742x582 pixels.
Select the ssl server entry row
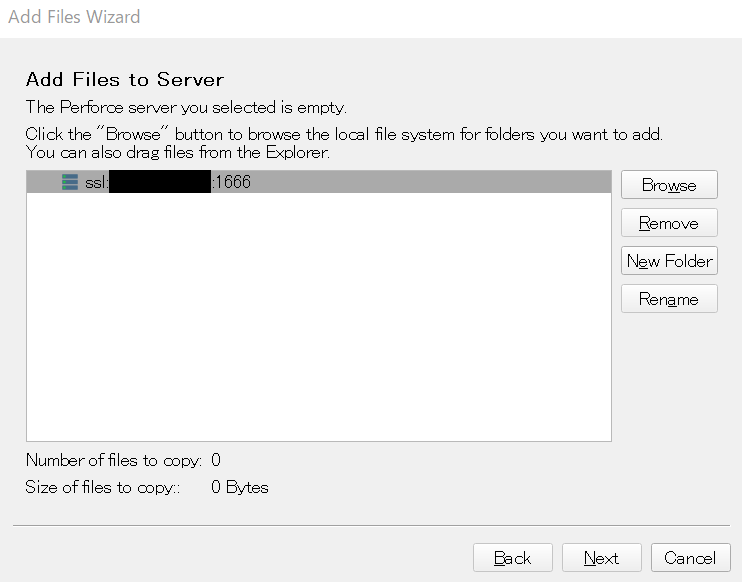[x=400, y=182]
